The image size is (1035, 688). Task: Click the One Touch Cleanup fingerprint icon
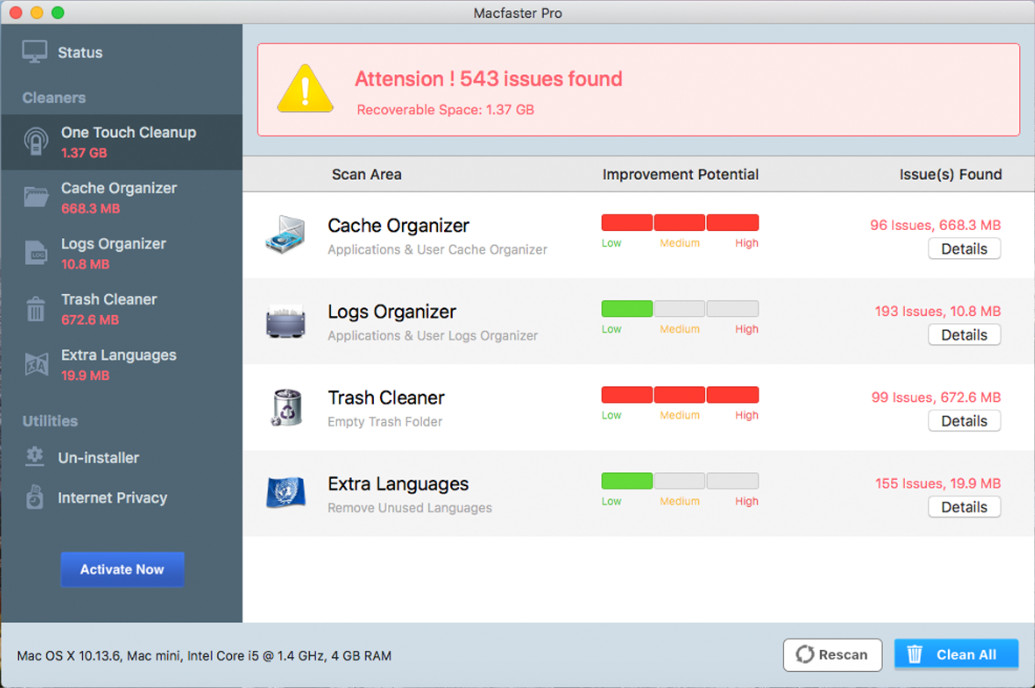pyautogui.click(x=36, y=141)
